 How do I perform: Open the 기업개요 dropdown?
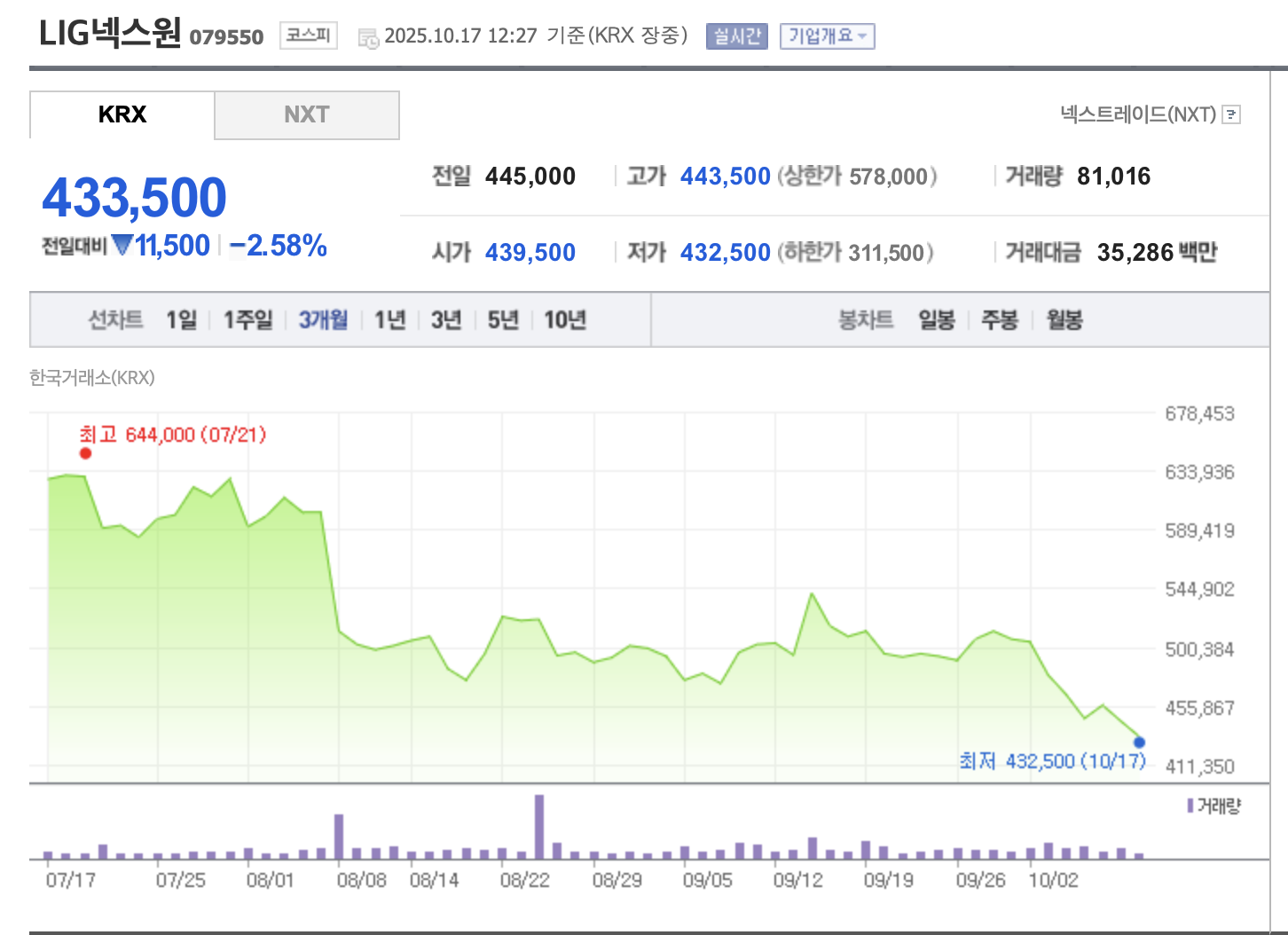(827, 36)
